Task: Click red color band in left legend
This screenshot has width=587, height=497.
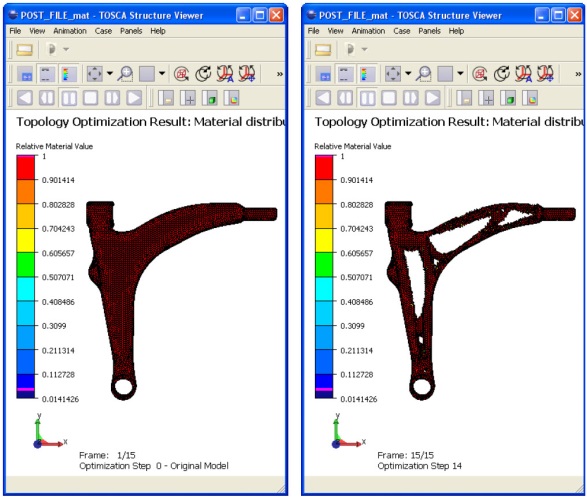Action: pyautogui.click(x=25, y=168)
